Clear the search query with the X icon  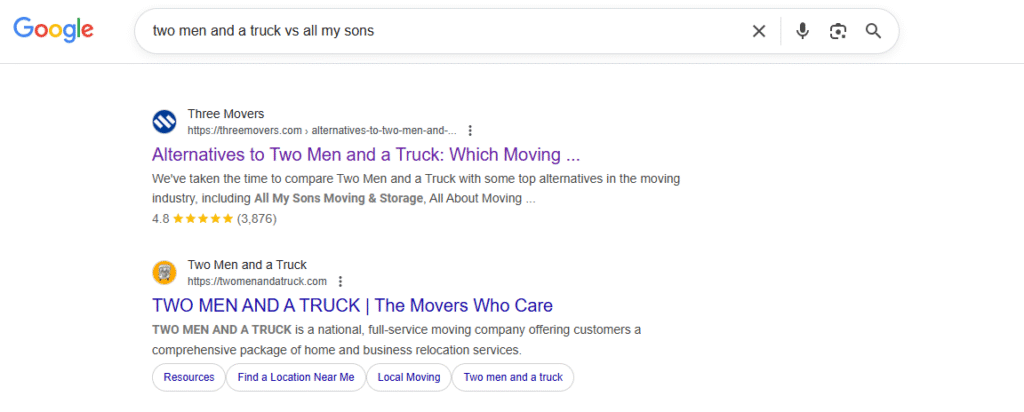(x=759, y=31)
